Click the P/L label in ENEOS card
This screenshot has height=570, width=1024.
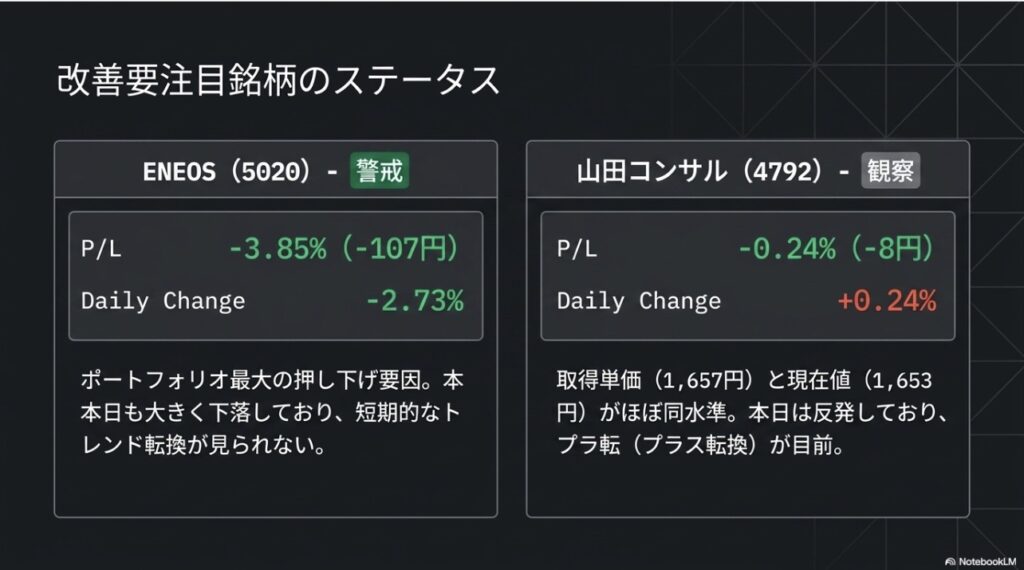[x=101, y=250]
